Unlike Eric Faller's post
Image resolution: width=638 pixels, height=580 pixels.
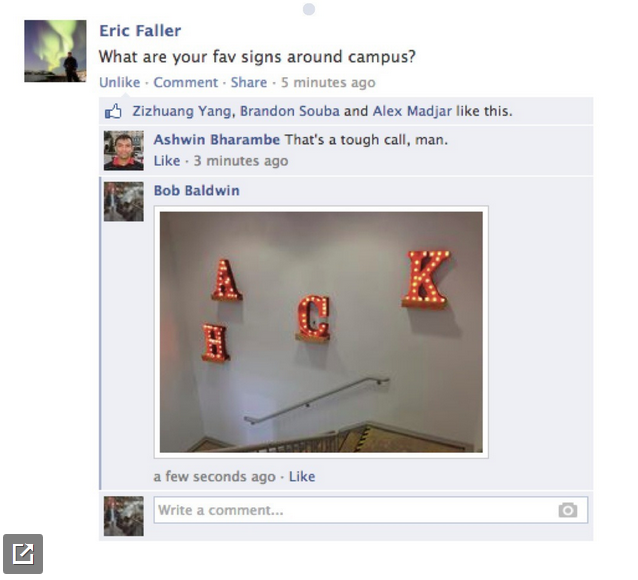coord(120,82)
